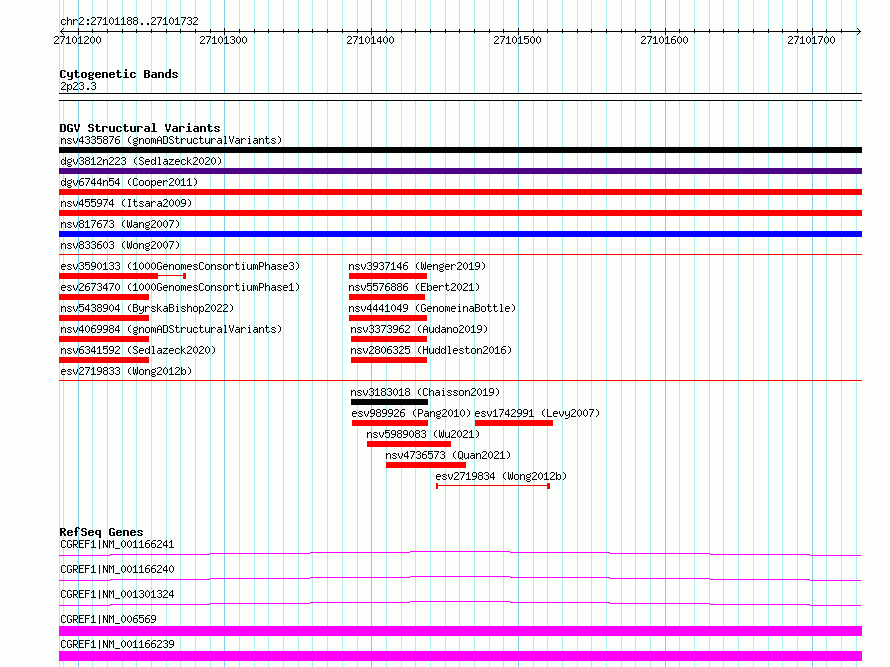Screen dimensions: 890x667
Task: Click the red bar under nsv2806325
Action: click(x=389, y=360)
